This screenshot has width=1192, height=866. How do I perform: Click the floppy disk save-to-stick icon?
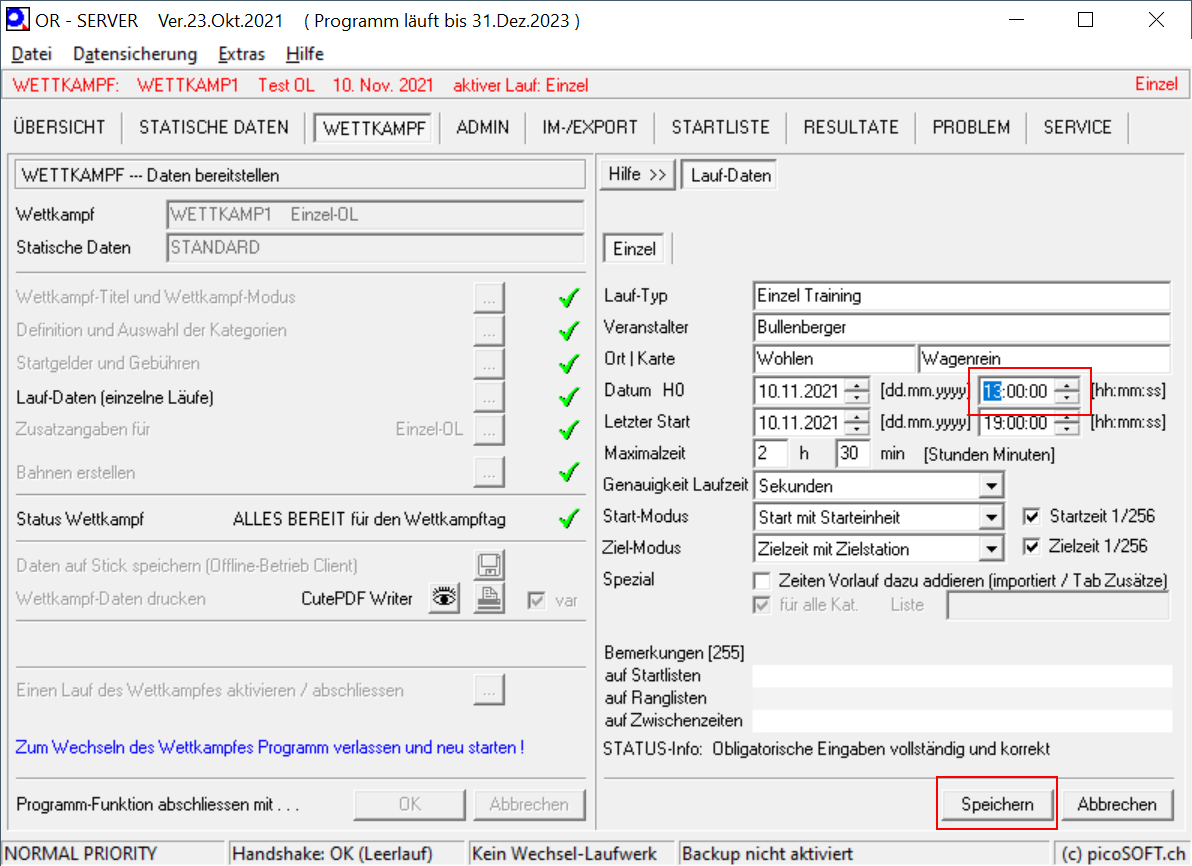[488, 566]
